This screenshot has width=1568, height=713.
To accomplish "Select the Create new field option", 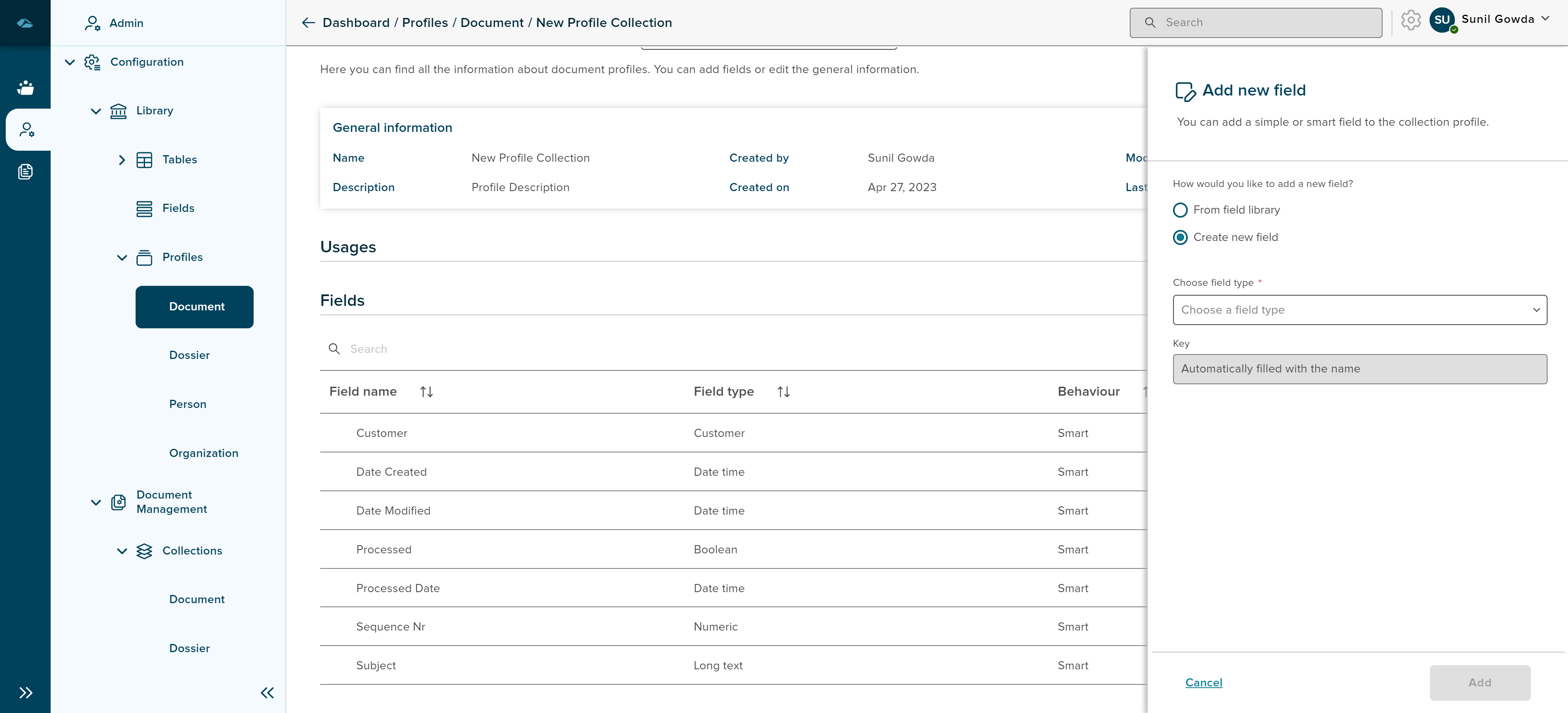I will click(1180, 237).
